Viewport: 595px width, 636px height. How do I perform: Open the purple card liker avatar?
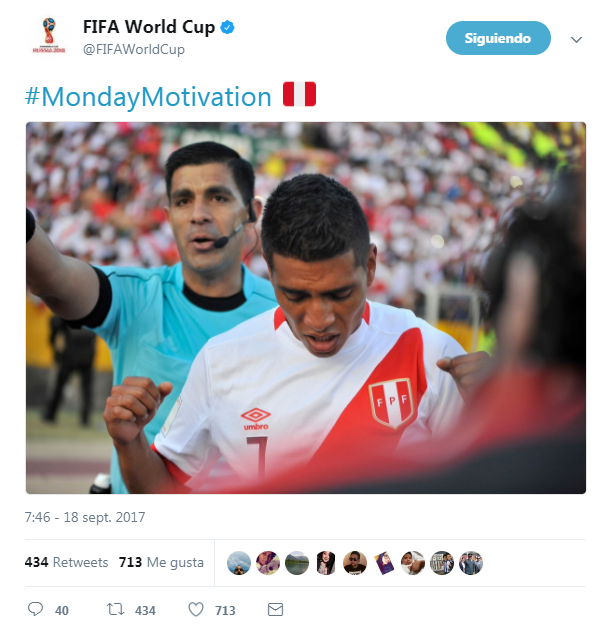pyautogui.click(x=384, y=563)
